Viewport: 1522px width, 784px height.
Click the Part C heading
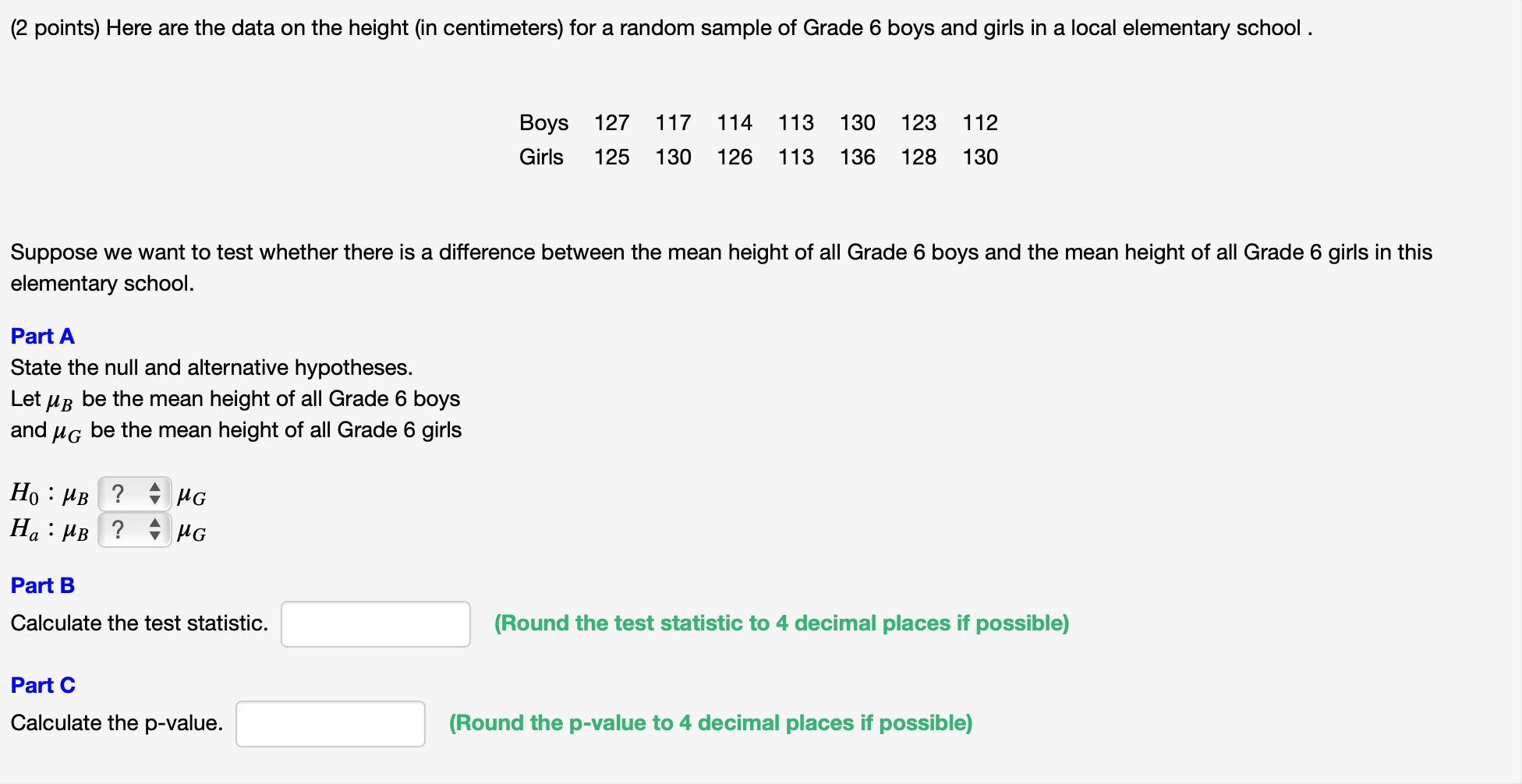[x=42, y=685]
